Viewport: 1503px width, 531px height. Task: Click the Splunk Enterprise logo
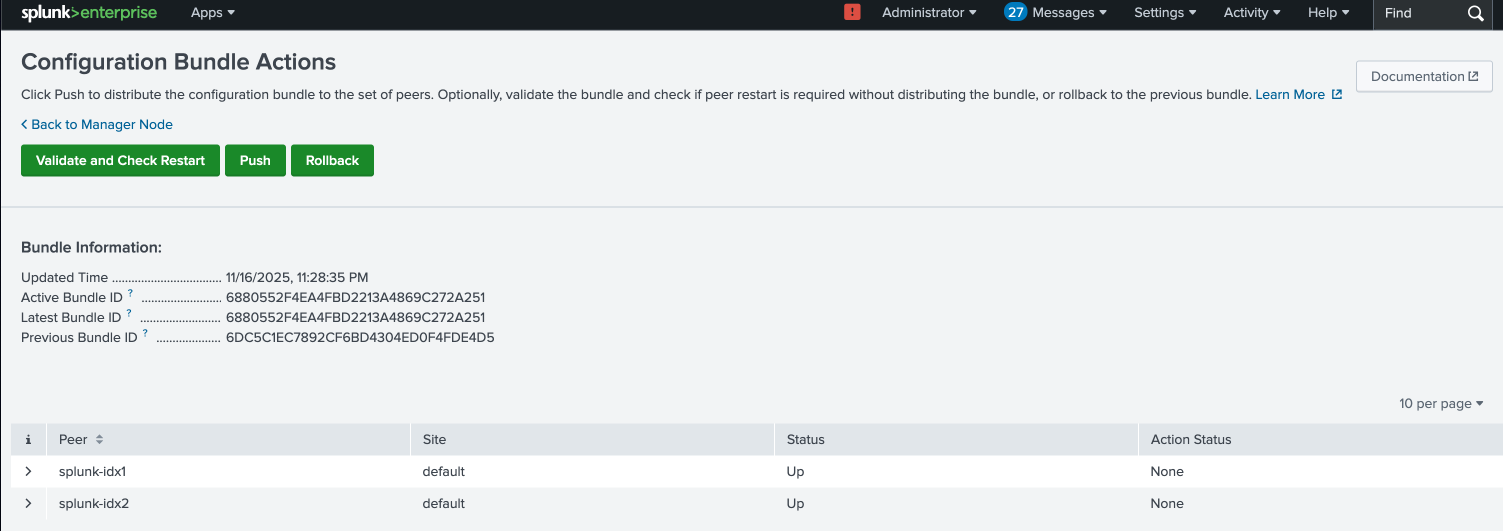click(89, 13)
